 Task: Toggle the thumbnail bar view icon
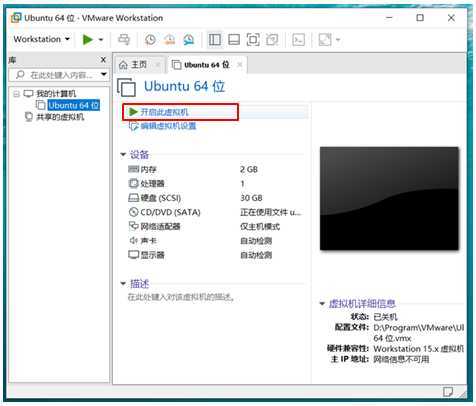[x=234, y=40]
